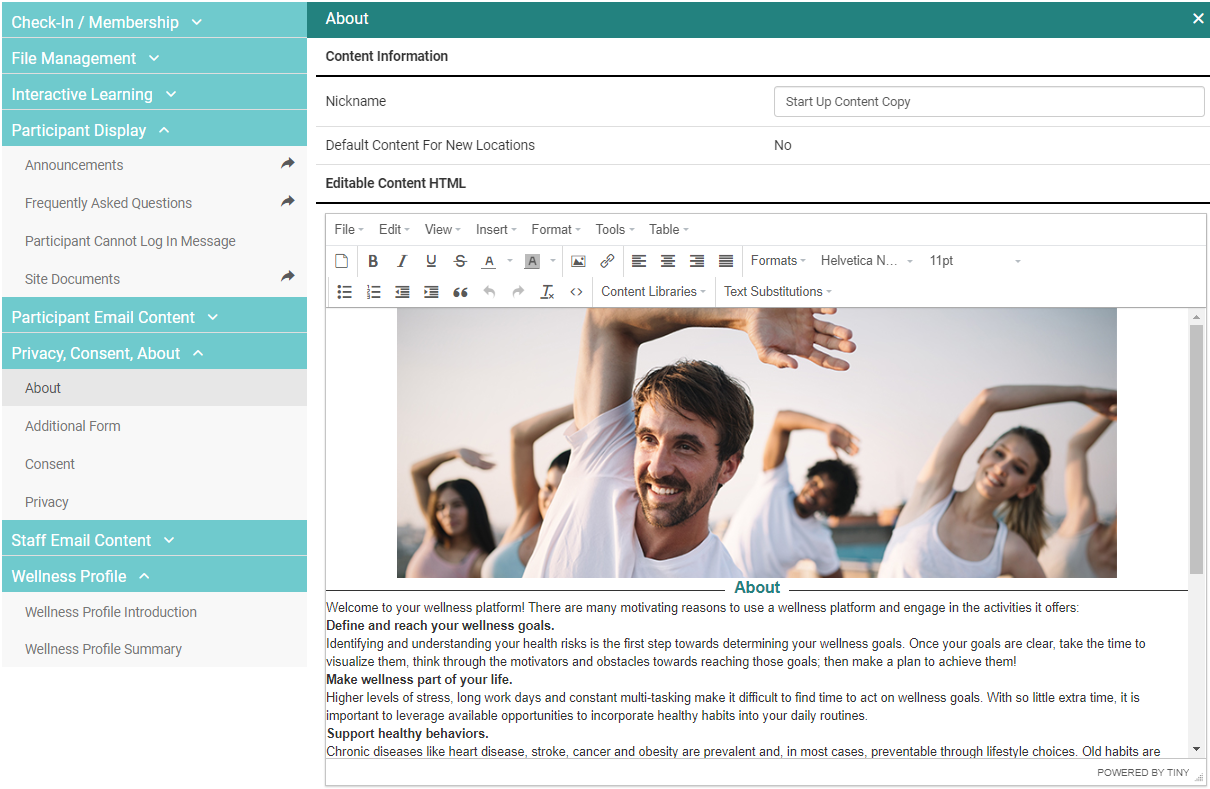Insert a bullet list
The width and height of the screenshot is (1210, 789).
point(344,292)
